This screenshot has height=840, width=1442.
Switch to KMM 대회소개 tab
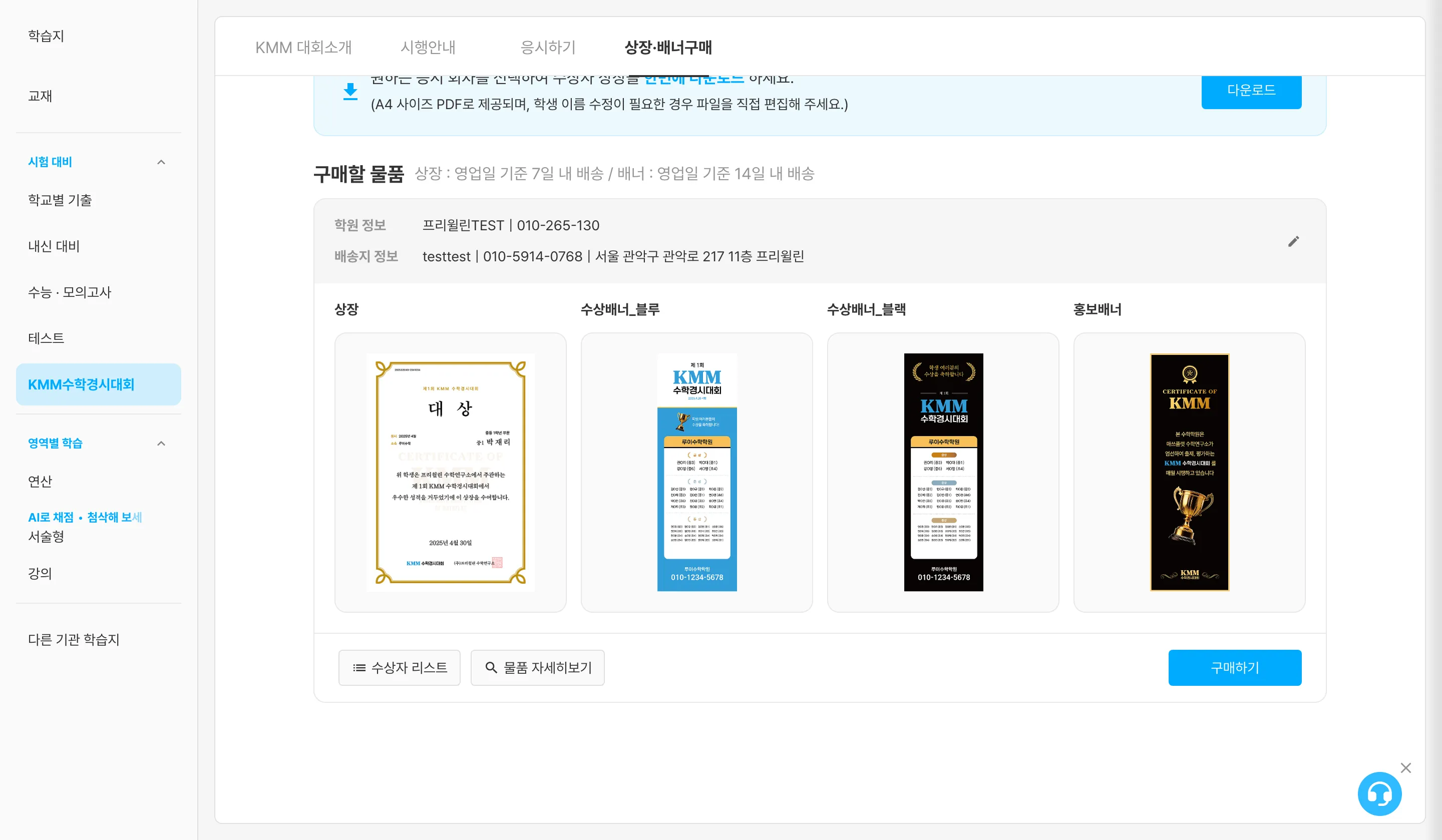pyautogui.click(x=303, y=47)
